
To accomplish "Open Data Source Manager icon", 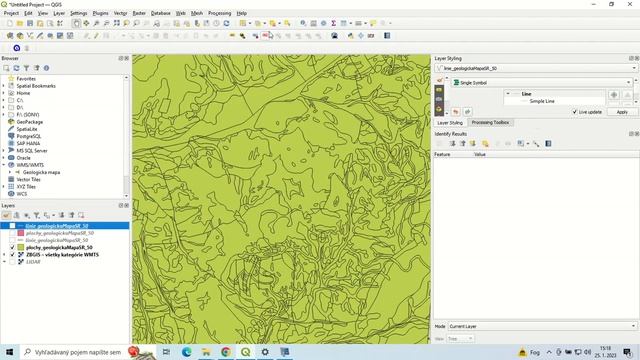I will pyautogui.click(x=10, y=36).
